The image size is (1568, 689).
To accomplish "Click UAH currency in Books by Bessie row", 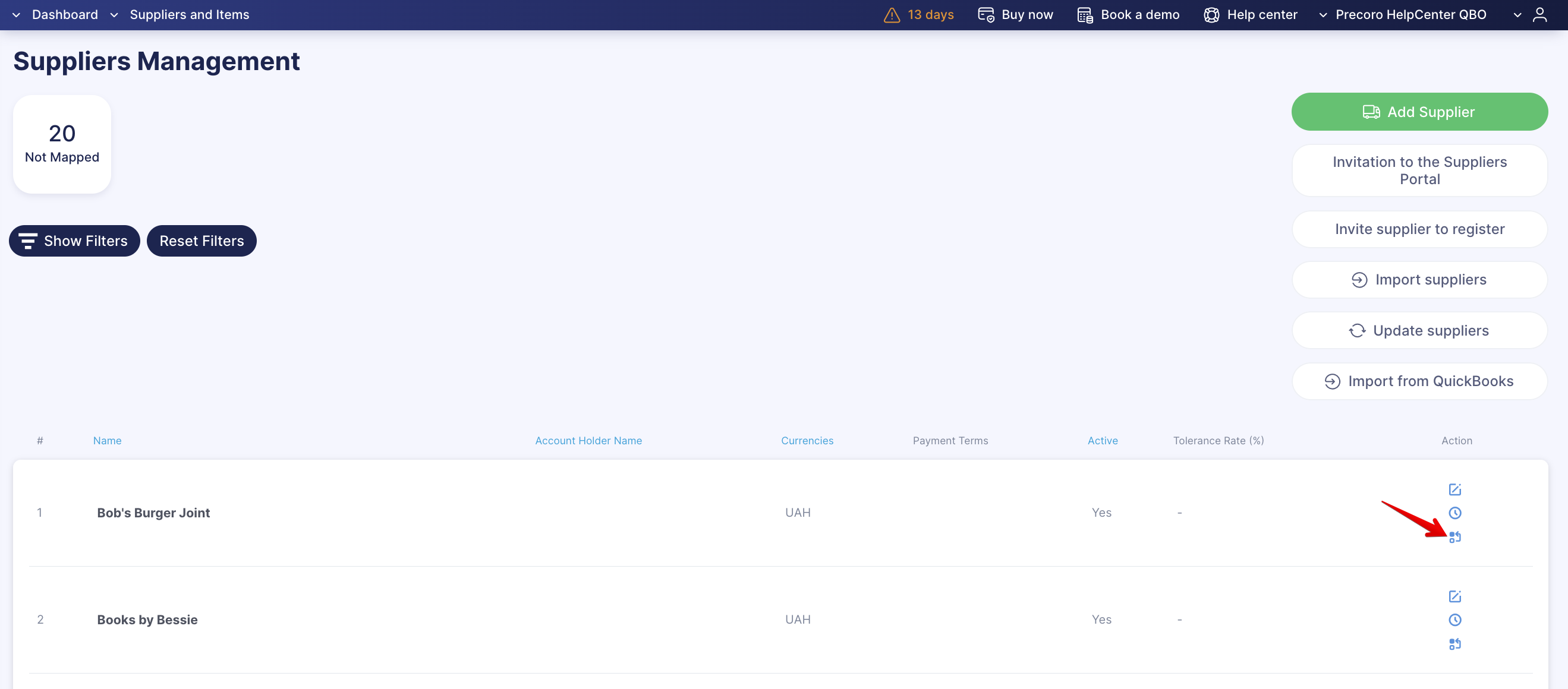I will 798,620.
